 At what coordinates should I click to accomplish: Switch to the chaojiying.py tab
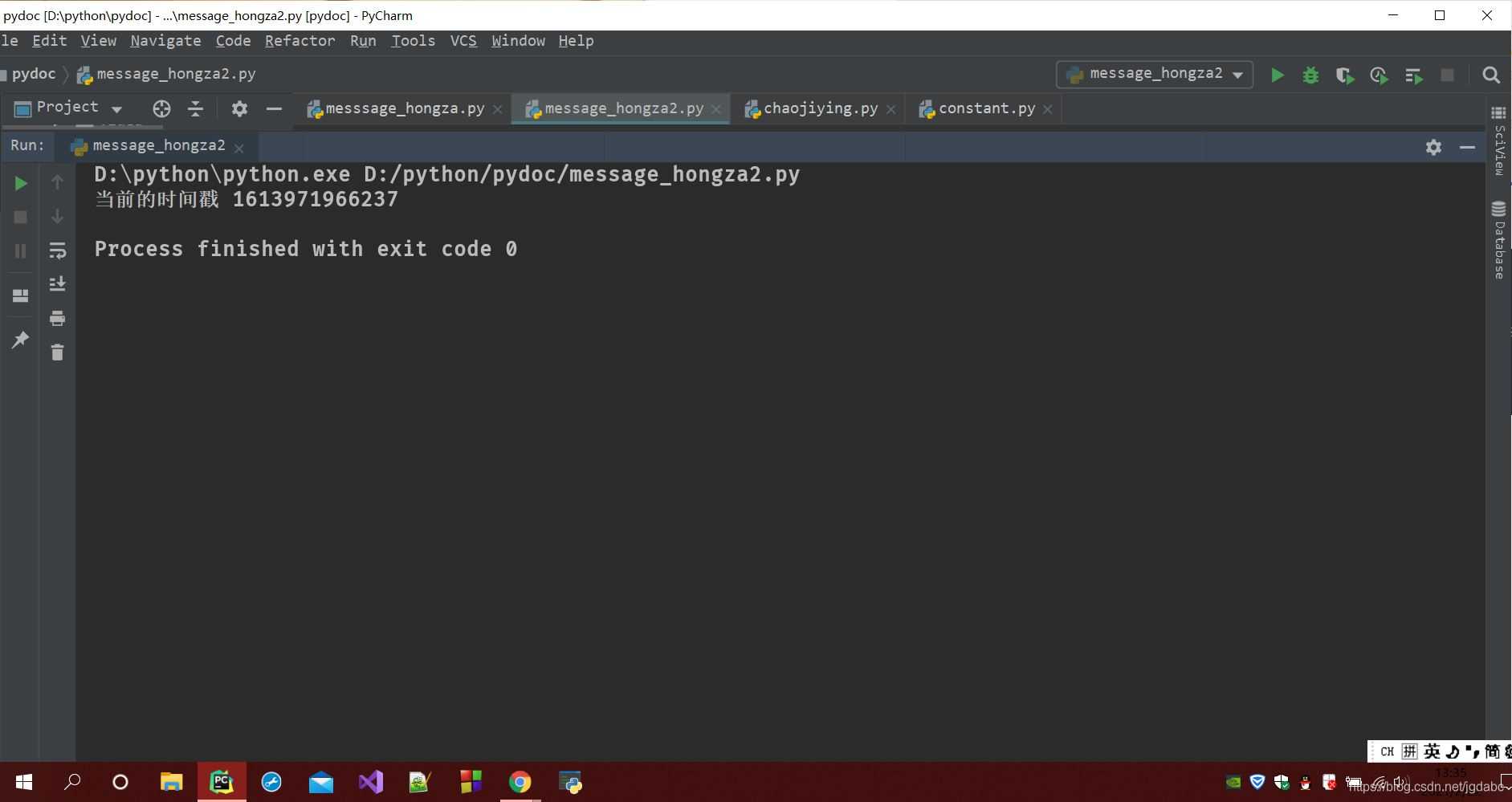817,108
